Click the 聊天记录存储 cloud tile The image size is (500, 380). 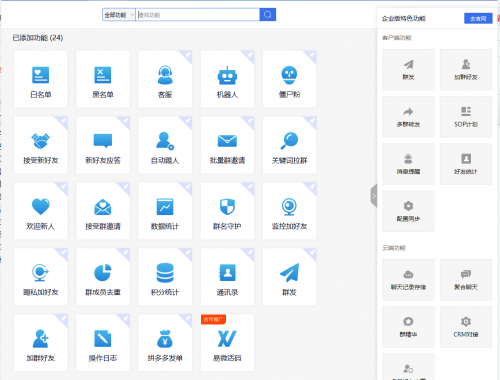coord(408,280)
